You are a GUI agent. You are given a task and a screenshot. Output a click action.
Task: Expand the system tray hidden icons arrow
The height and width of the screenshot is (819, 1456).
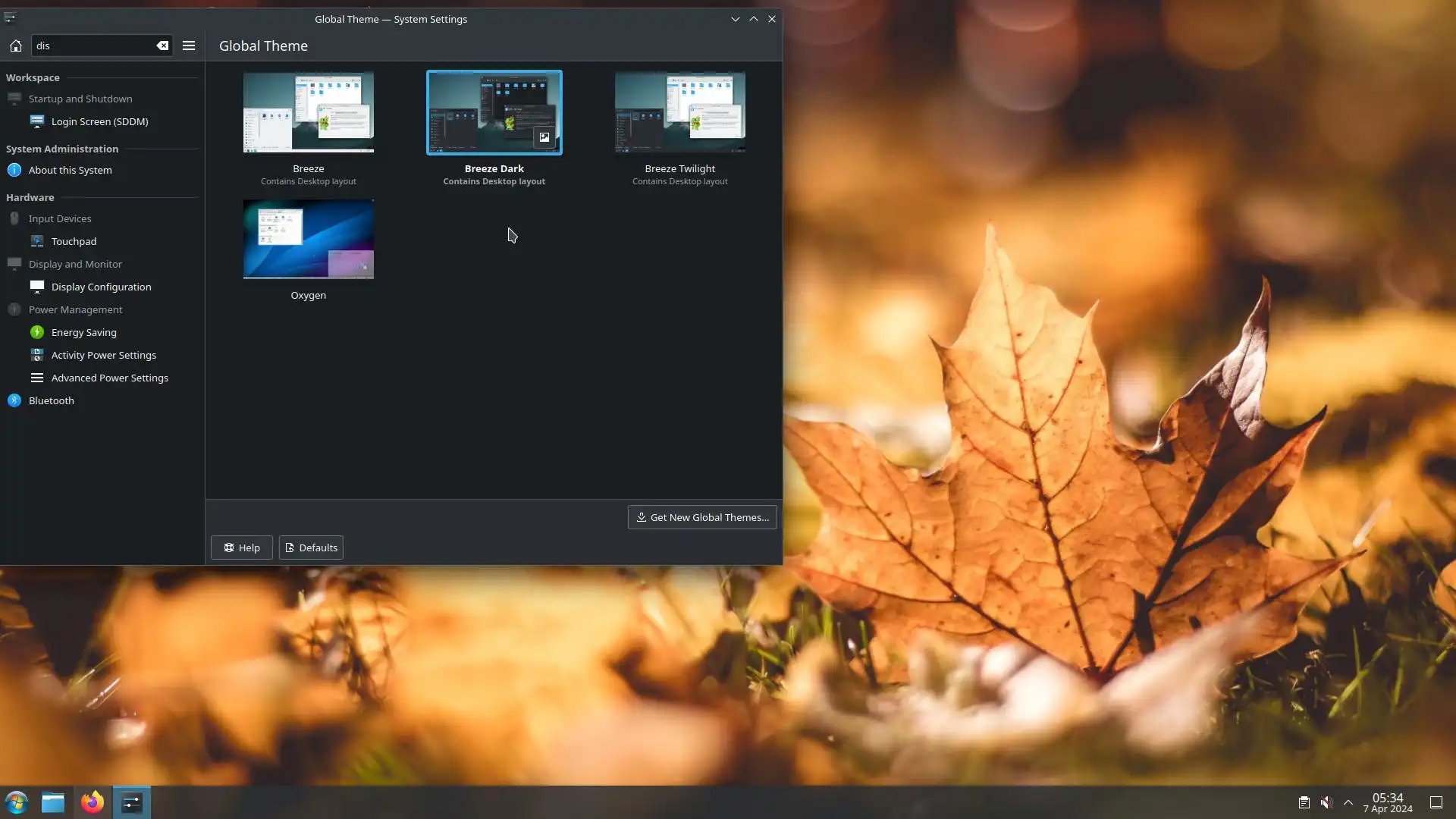[x=1348, y=802]
